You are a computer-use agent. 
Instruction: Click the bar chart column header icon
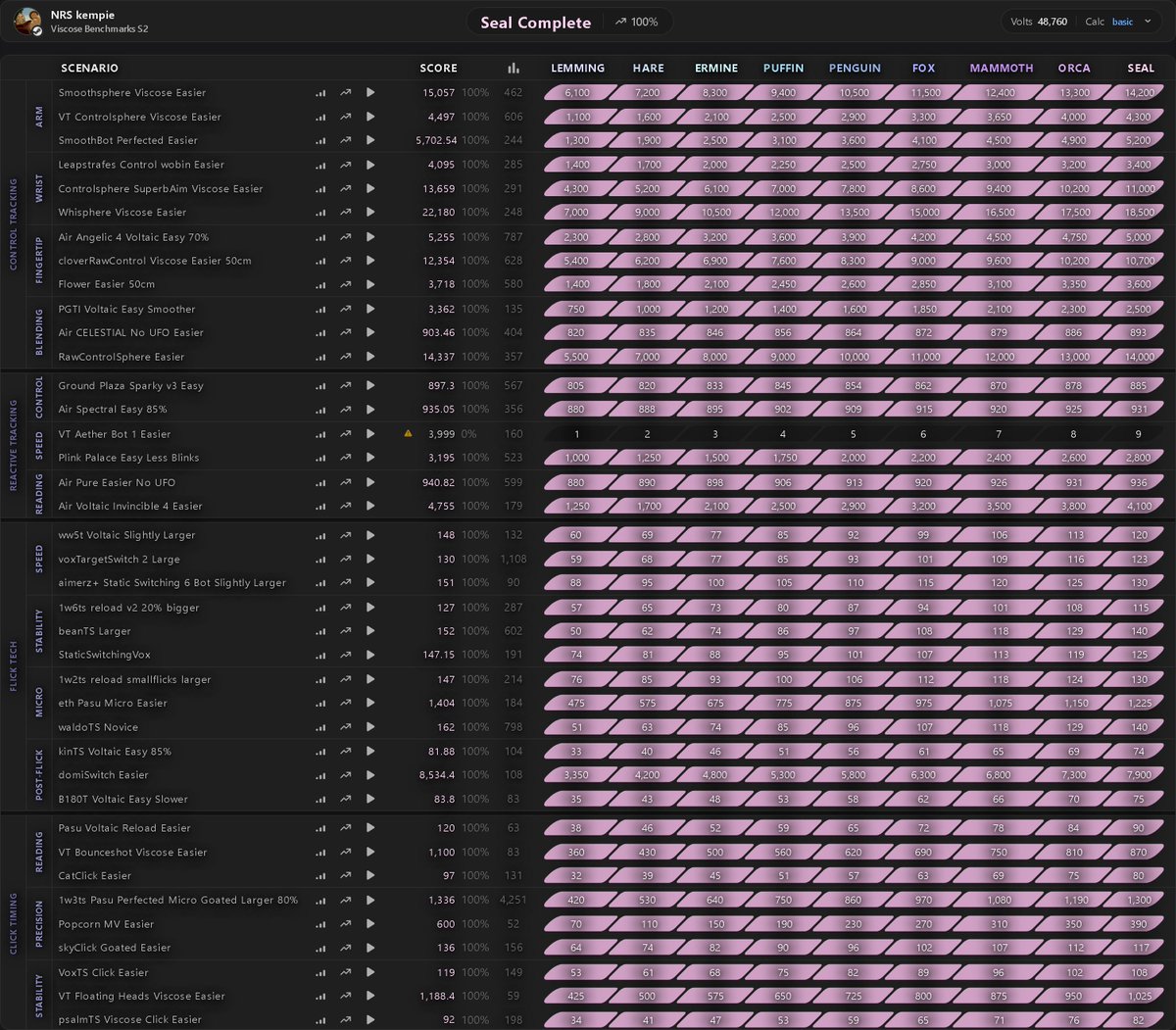(x=514, y=69)
